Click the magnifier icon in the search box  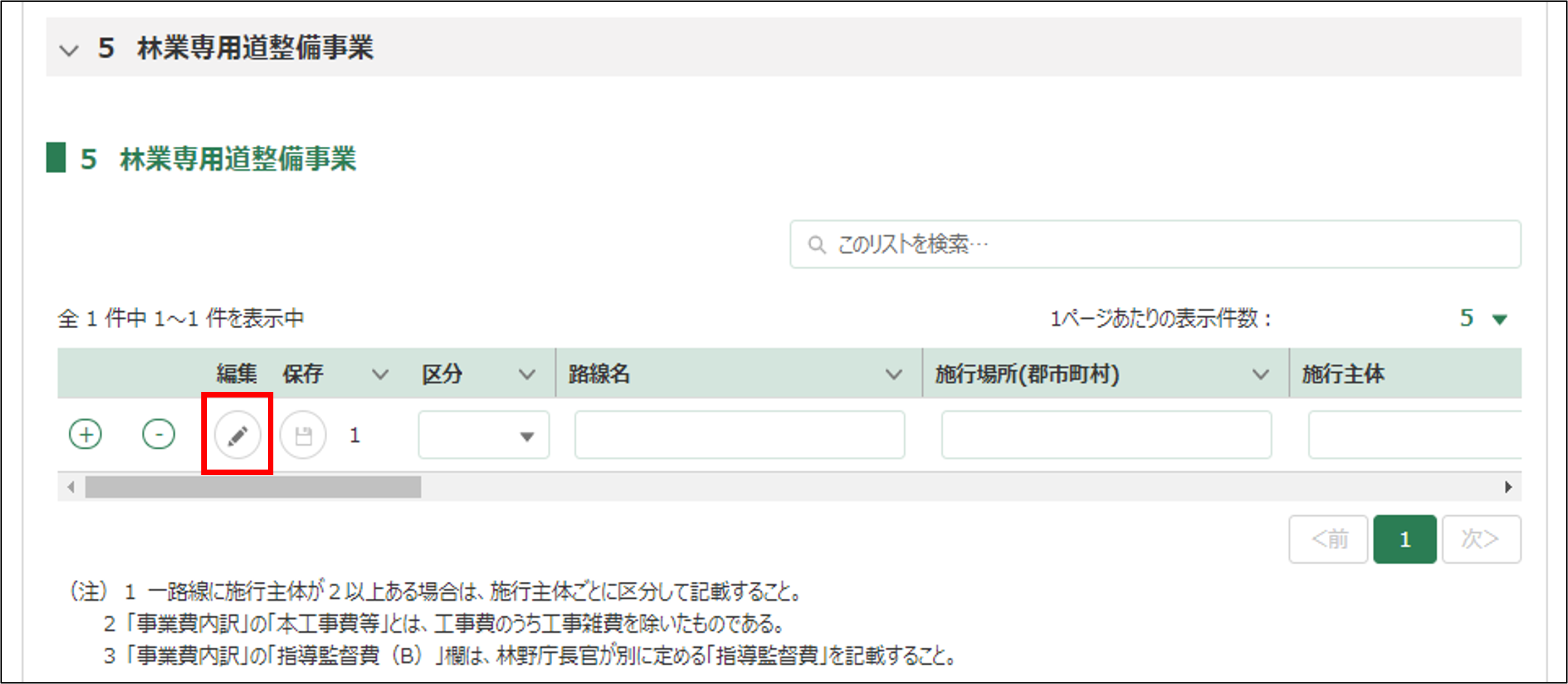point(816,245)
